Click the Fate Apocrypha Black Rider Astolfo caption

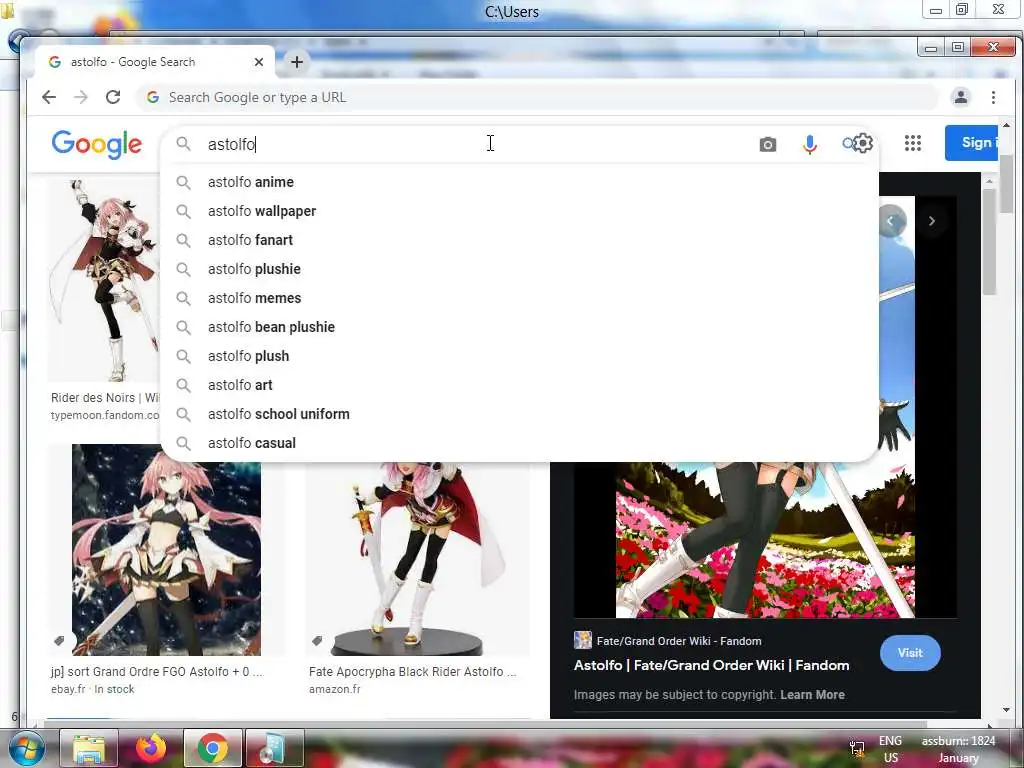coord(412,671)
